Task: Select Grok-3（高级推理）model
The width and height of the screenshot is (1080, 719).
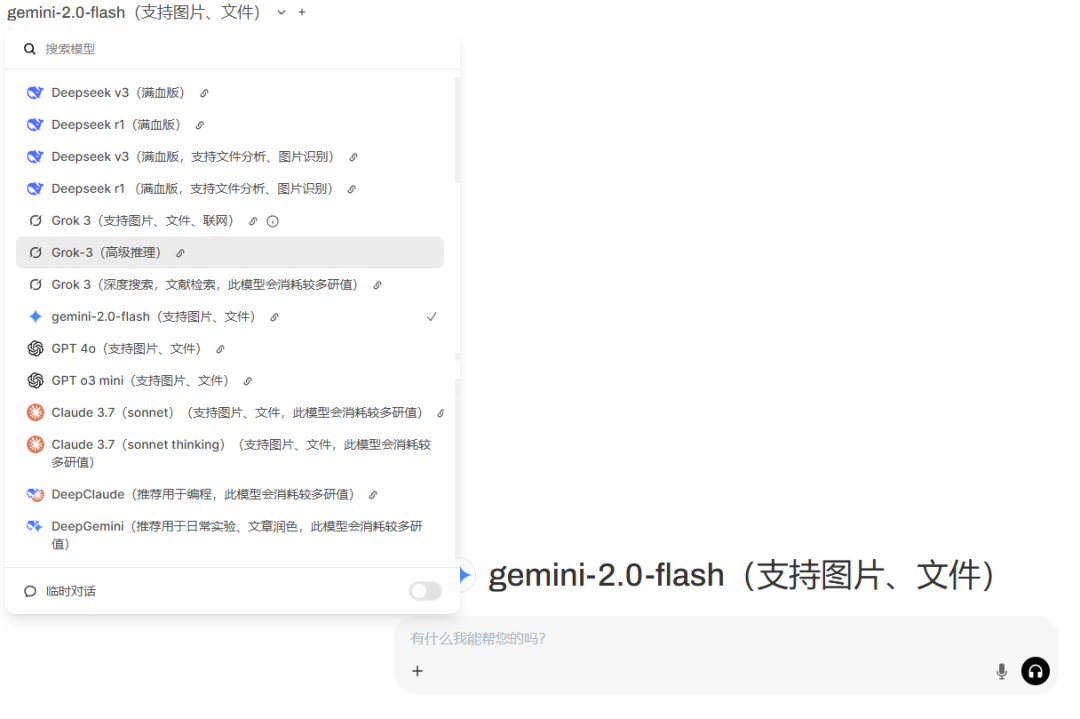Action: (229, 253)
